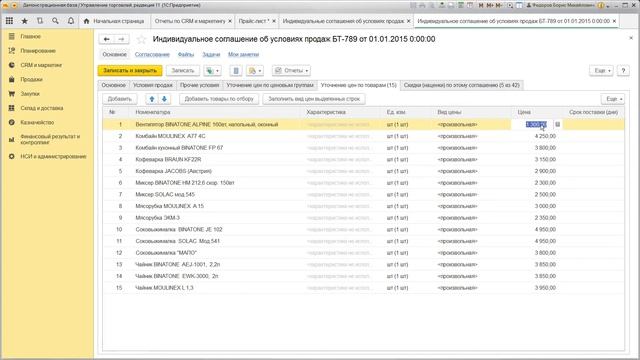
Task: Click the Финансовый результат sidebar icon
Action: coord(11,140)
